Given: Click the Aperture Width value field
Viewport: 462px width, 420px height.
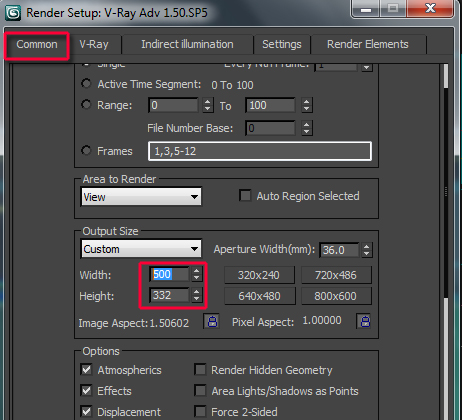Looking at the screenshot, I should tap(339, 250).
